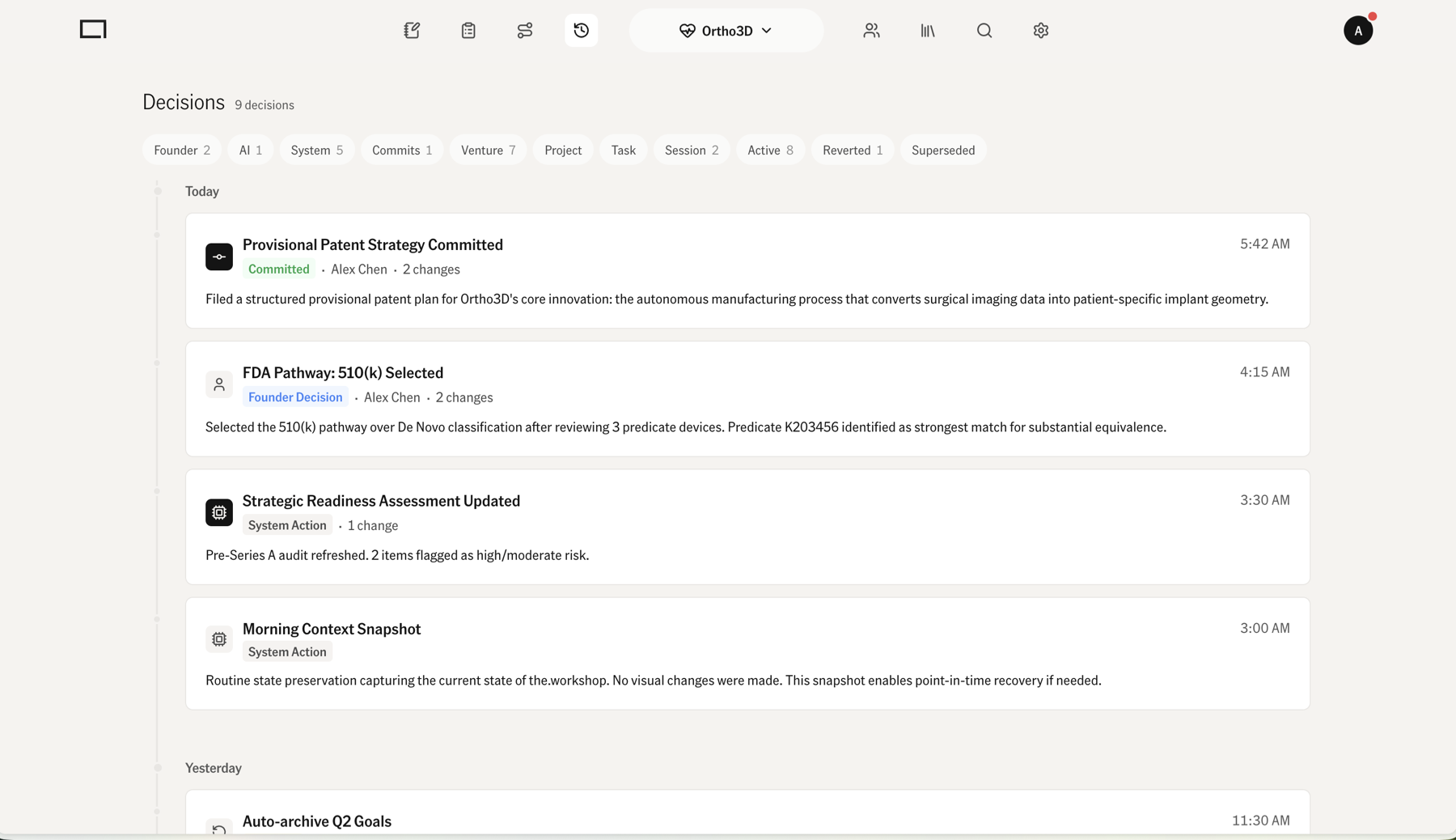Toggle the Active filter chip
The height and width of the screenshot is (840, 1456).
tap(770, 150)
